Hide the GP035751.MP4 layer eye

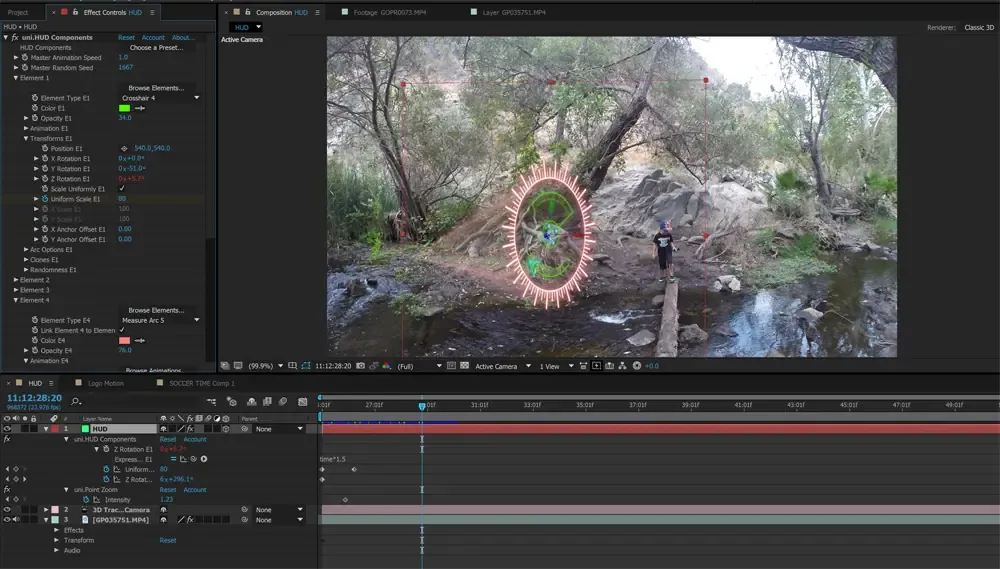pos(7,520)
